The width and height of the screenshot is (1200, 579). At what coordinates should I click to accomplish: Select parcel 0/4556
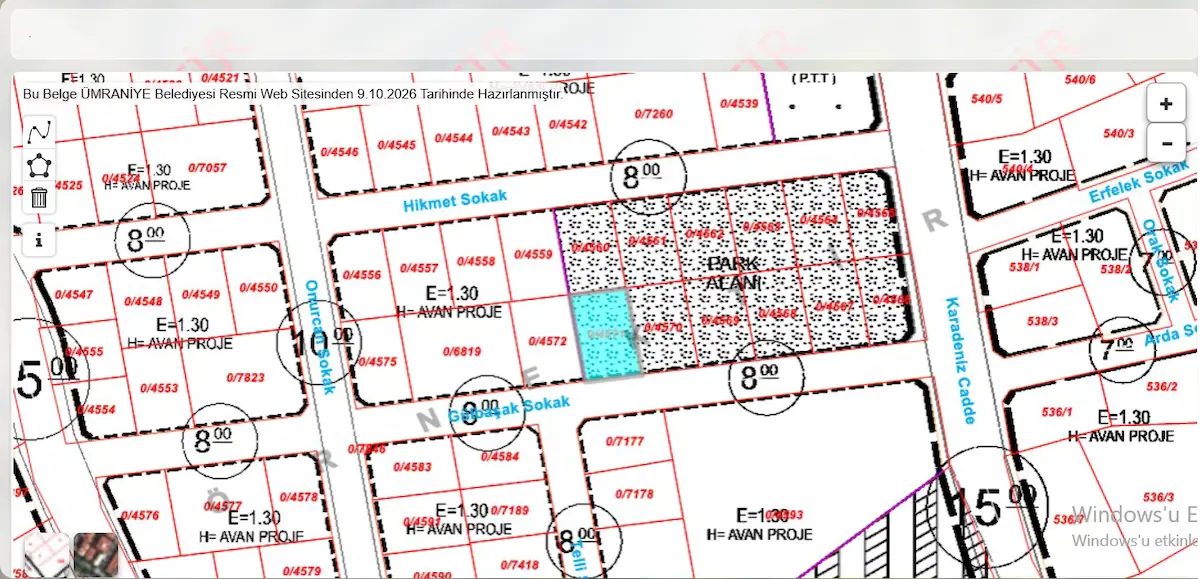[x=361, y=275]
